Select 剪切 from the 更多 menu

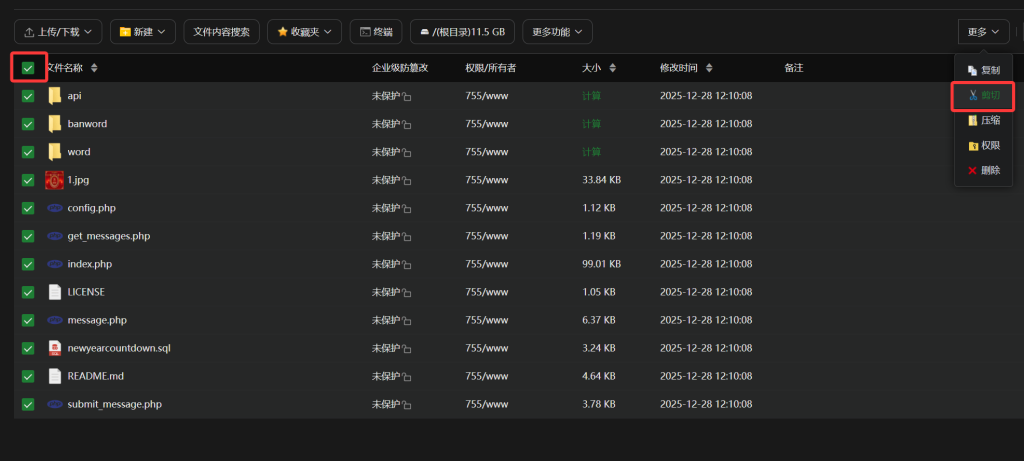[x=983, y=96]
